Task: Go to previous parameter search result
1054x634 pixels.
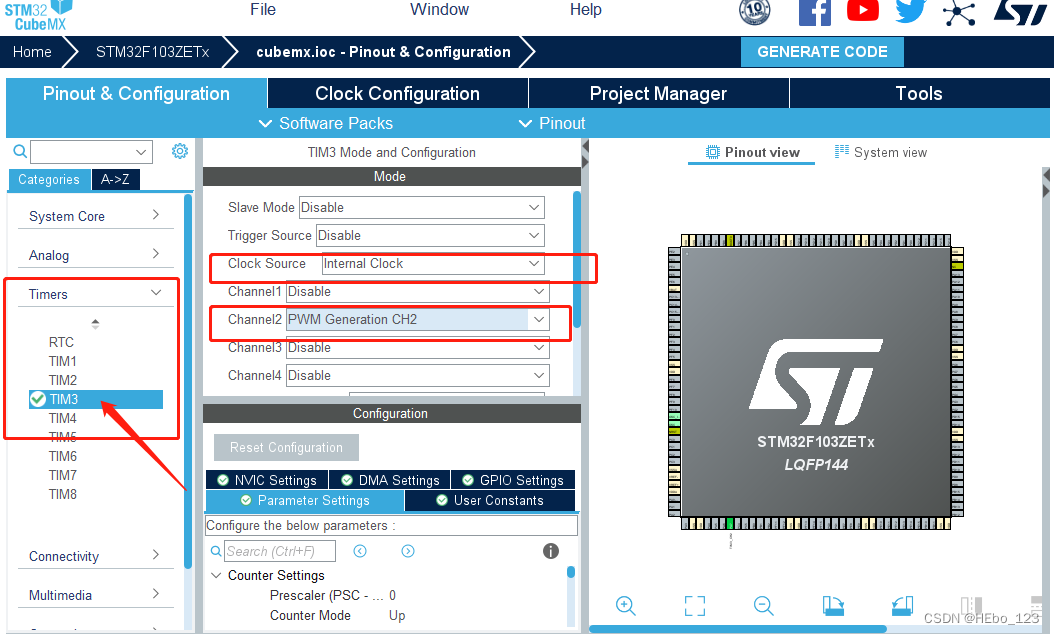Action: (360, 551)
